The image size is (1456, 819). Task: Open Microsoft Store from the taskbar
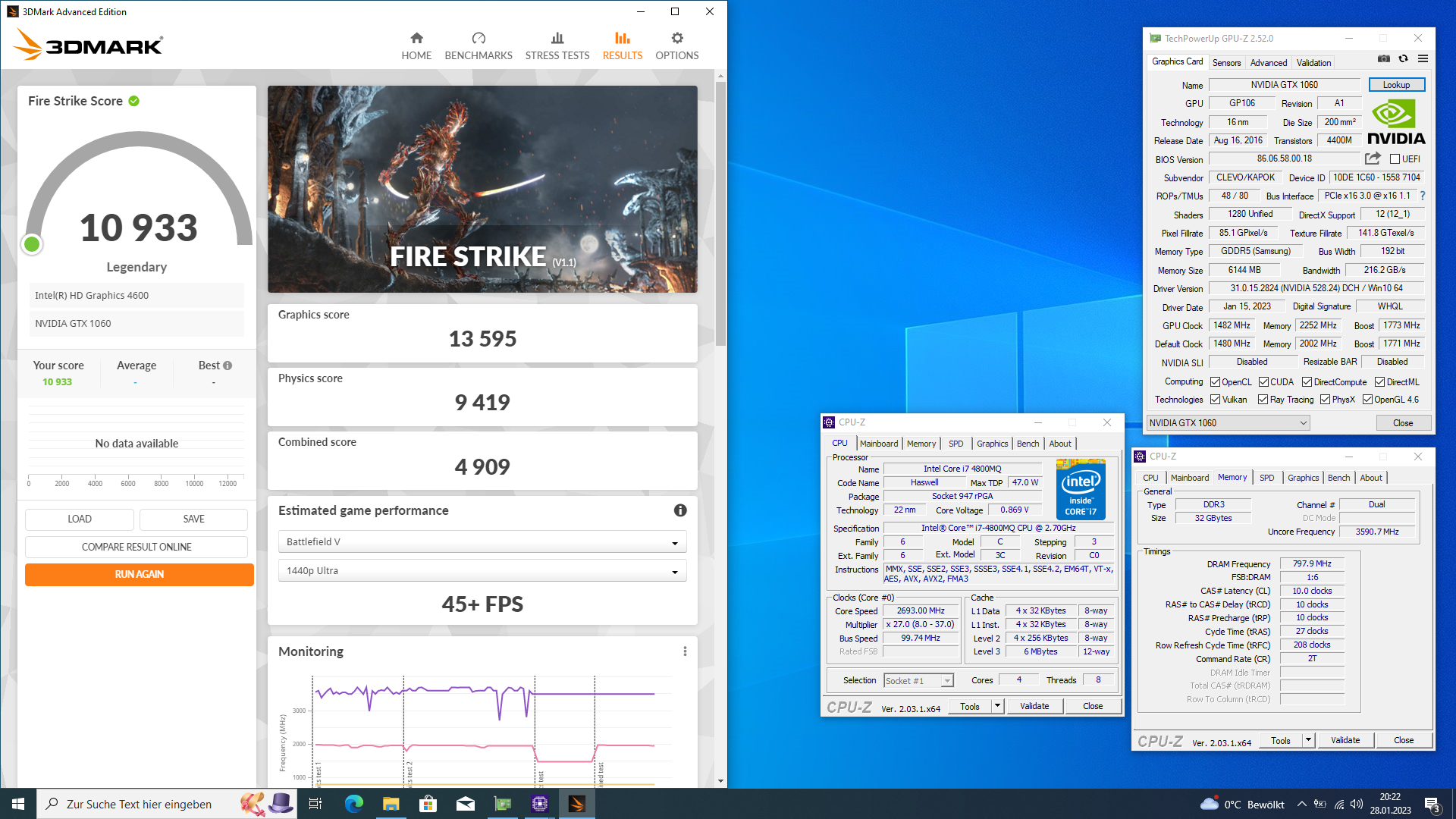(x=428, y=804)
